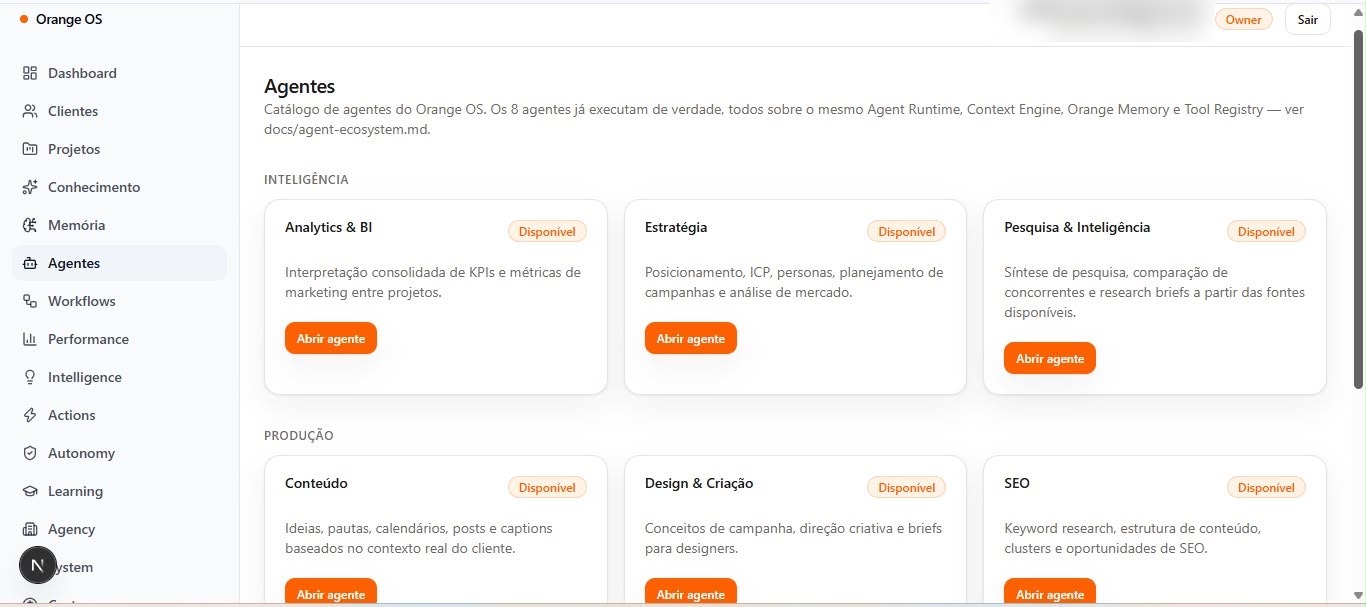The height and width of the screenshot is (607, 1366).
Task: Click the Owner role badge
Action: [1244, 19]
